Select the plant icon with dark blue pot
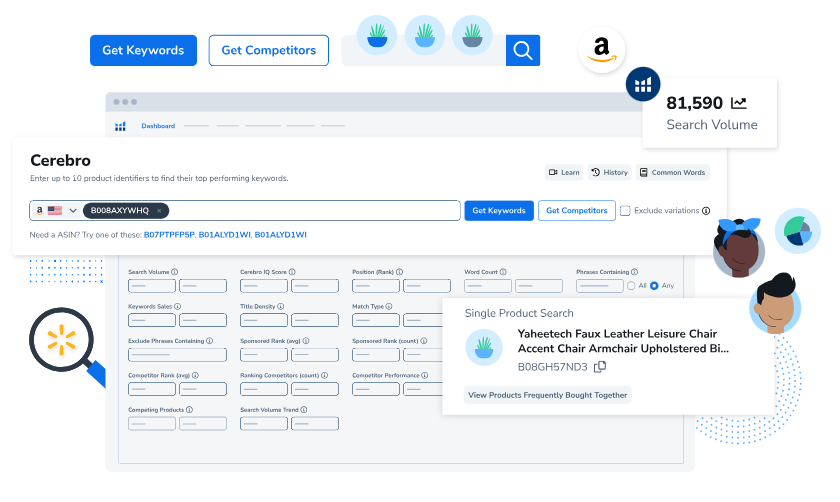The height and width of the screenshot is (502, 840). point(377,35)
